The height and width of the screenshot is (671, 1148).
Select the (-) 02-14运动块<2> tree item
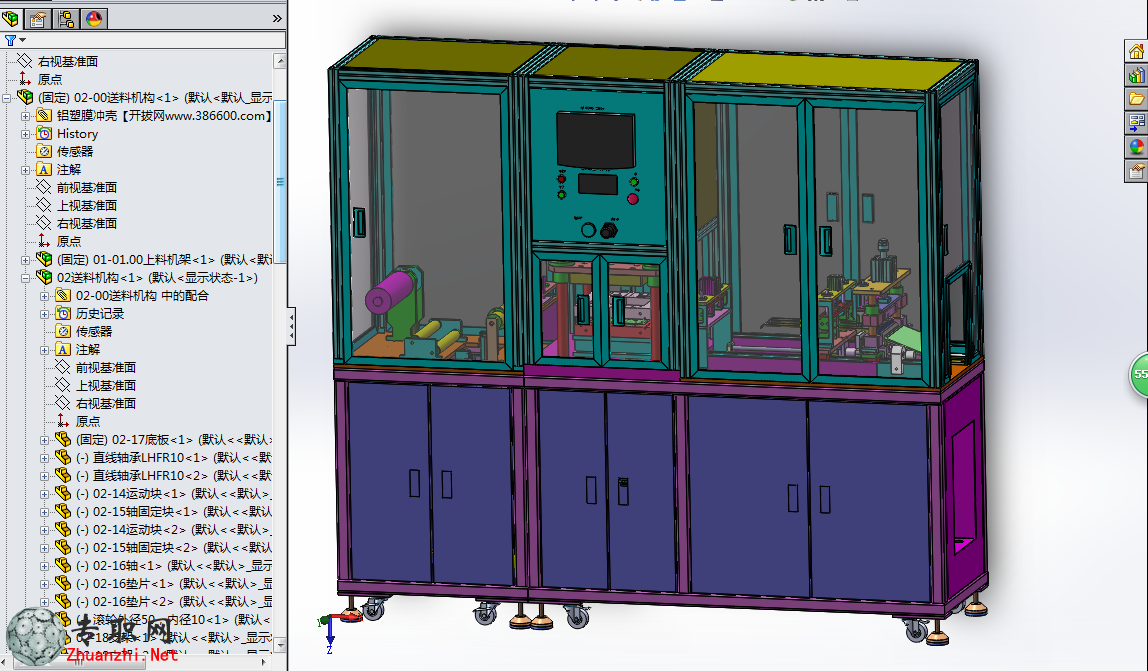[x=174, y=529]
